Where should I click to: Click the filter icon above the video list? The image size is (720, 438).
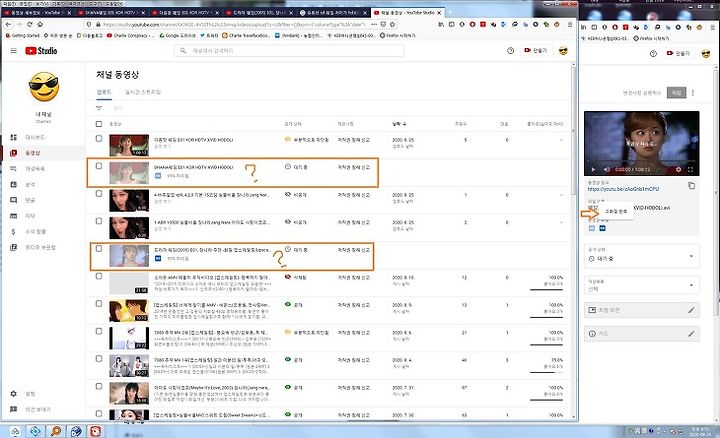(99, 108)
